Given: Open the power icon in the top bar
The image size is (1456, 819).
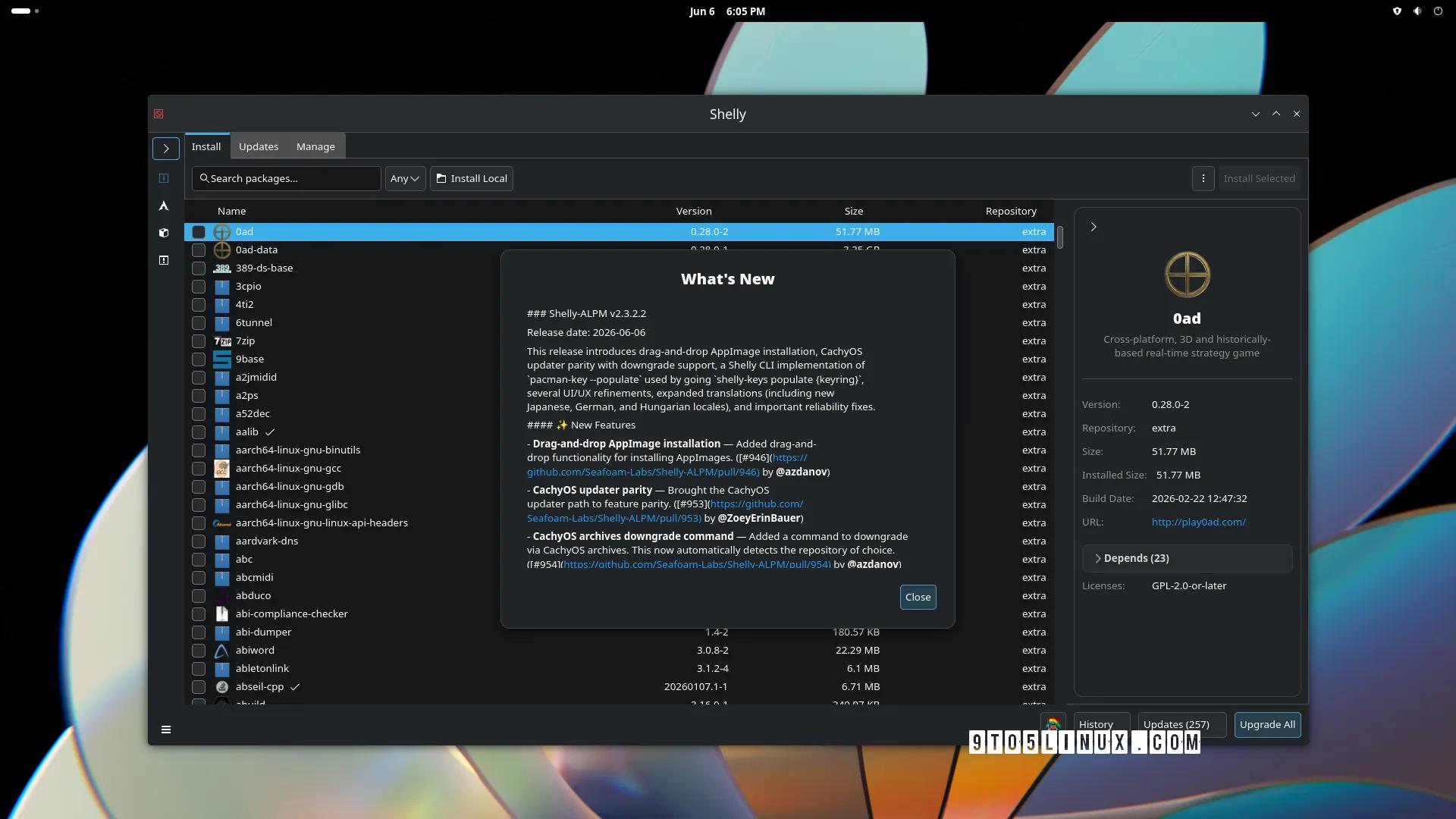Looking at the screenshot, I should (1438, 11).
